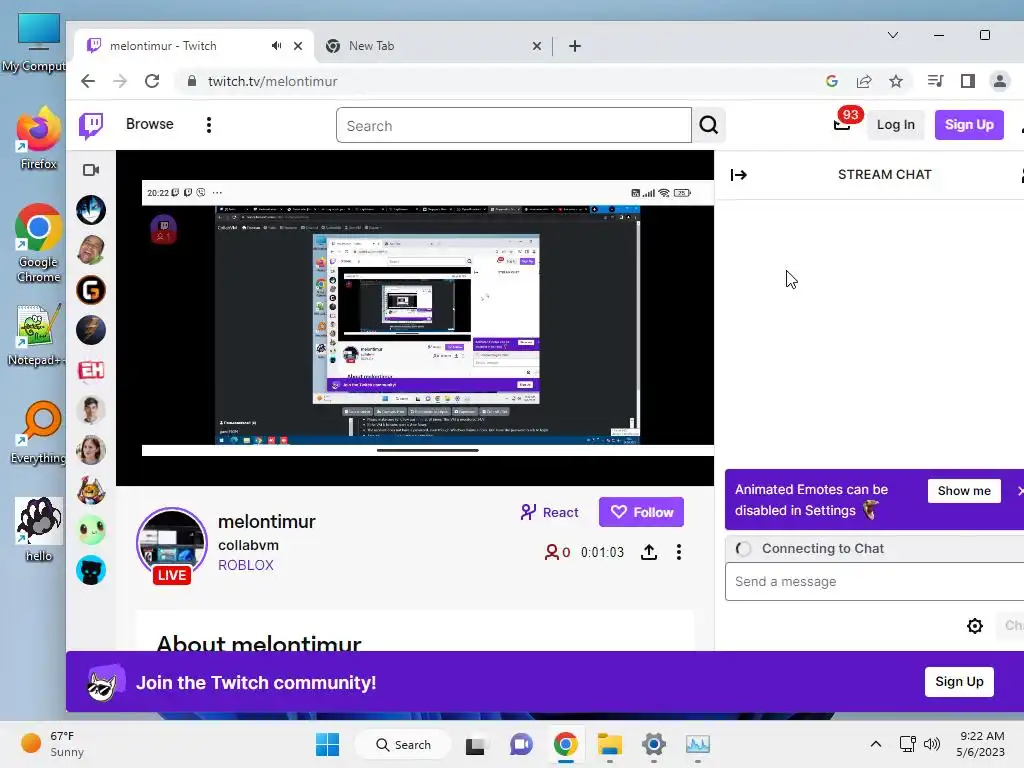Click the top Sign Up button

pyautogui.click(x=969, y=125)
